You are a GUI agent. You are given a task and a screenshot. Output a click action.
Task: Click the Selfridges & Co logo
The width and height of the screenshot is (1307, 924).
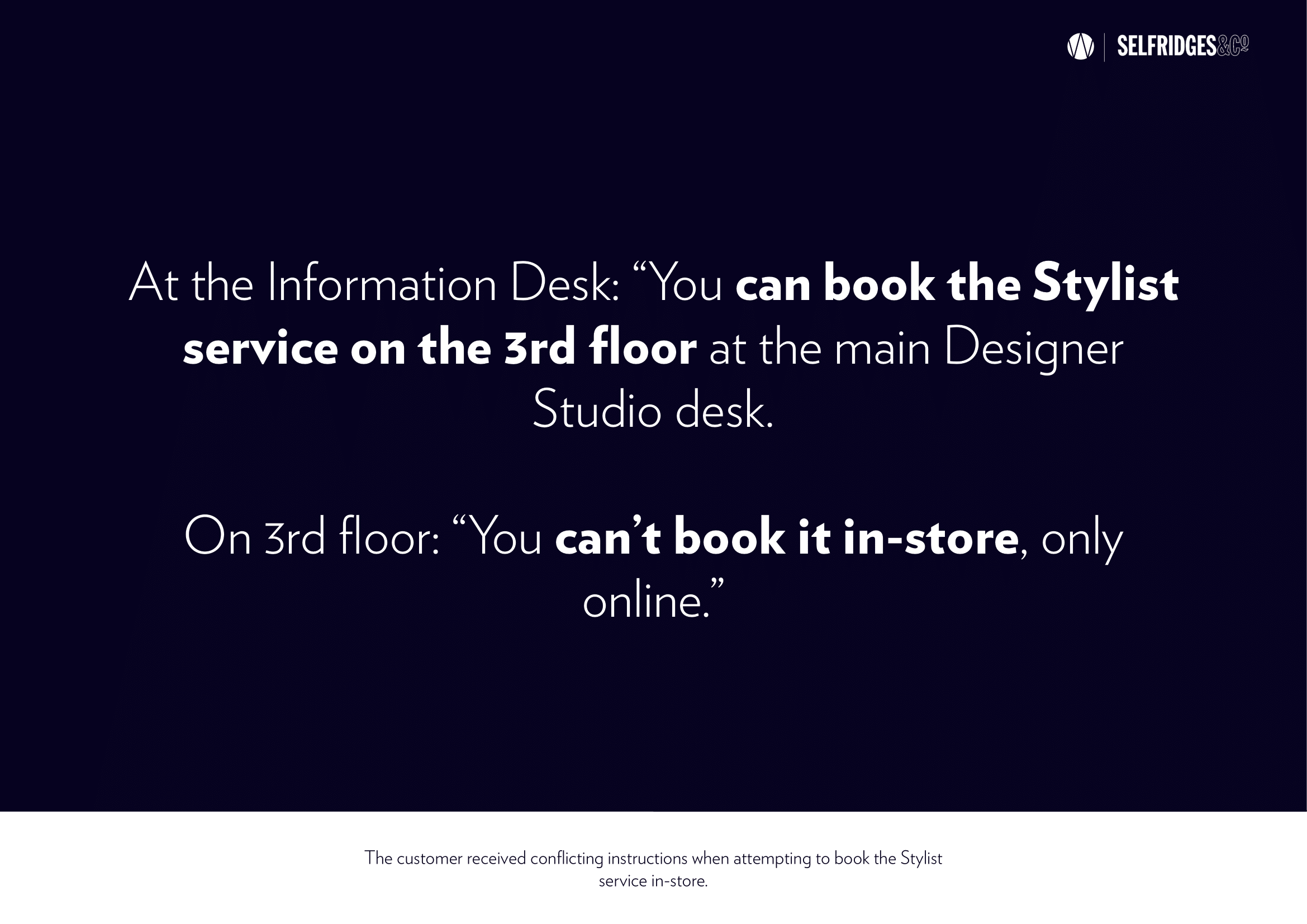point(1182,46)
